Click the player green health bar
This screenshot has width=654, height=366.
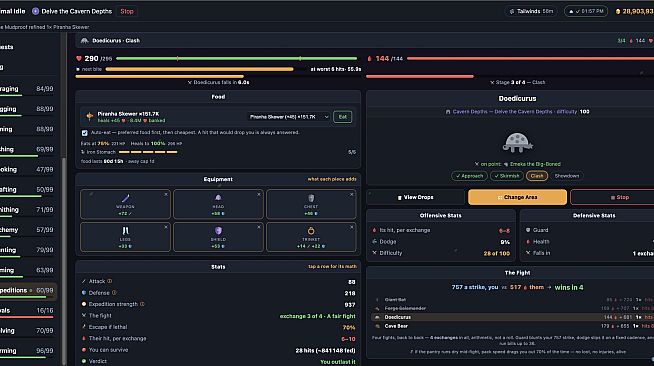(236, 58)
